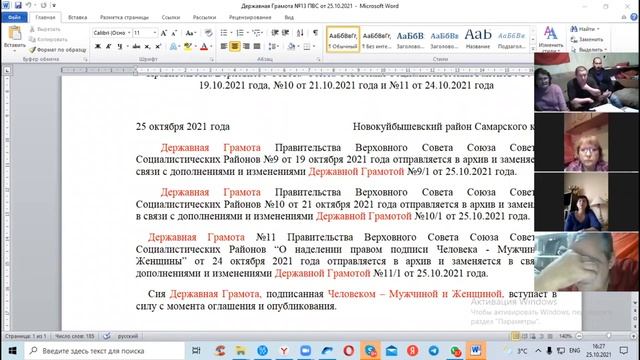Toggle center alignment button
This screenshot has height=360, width=640.
pyautogui.click(x=235, y=46)
